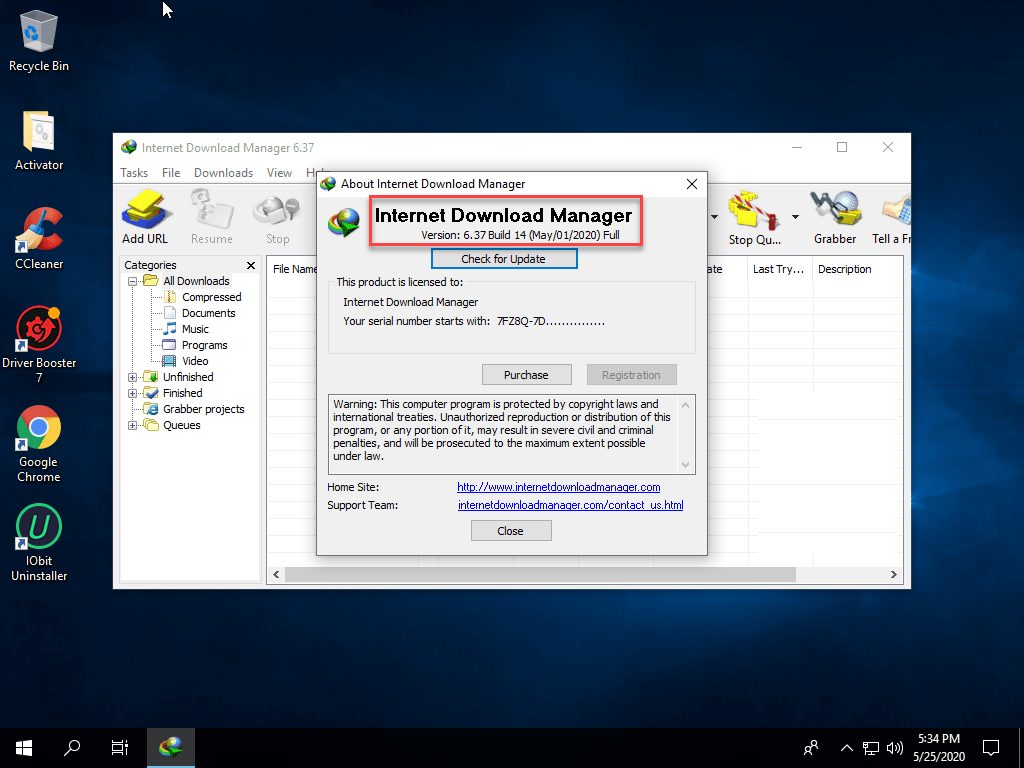Screen dimensions: 1024x768
Task: Show hidden system tray icons chevron
Action: coord(846,748)
